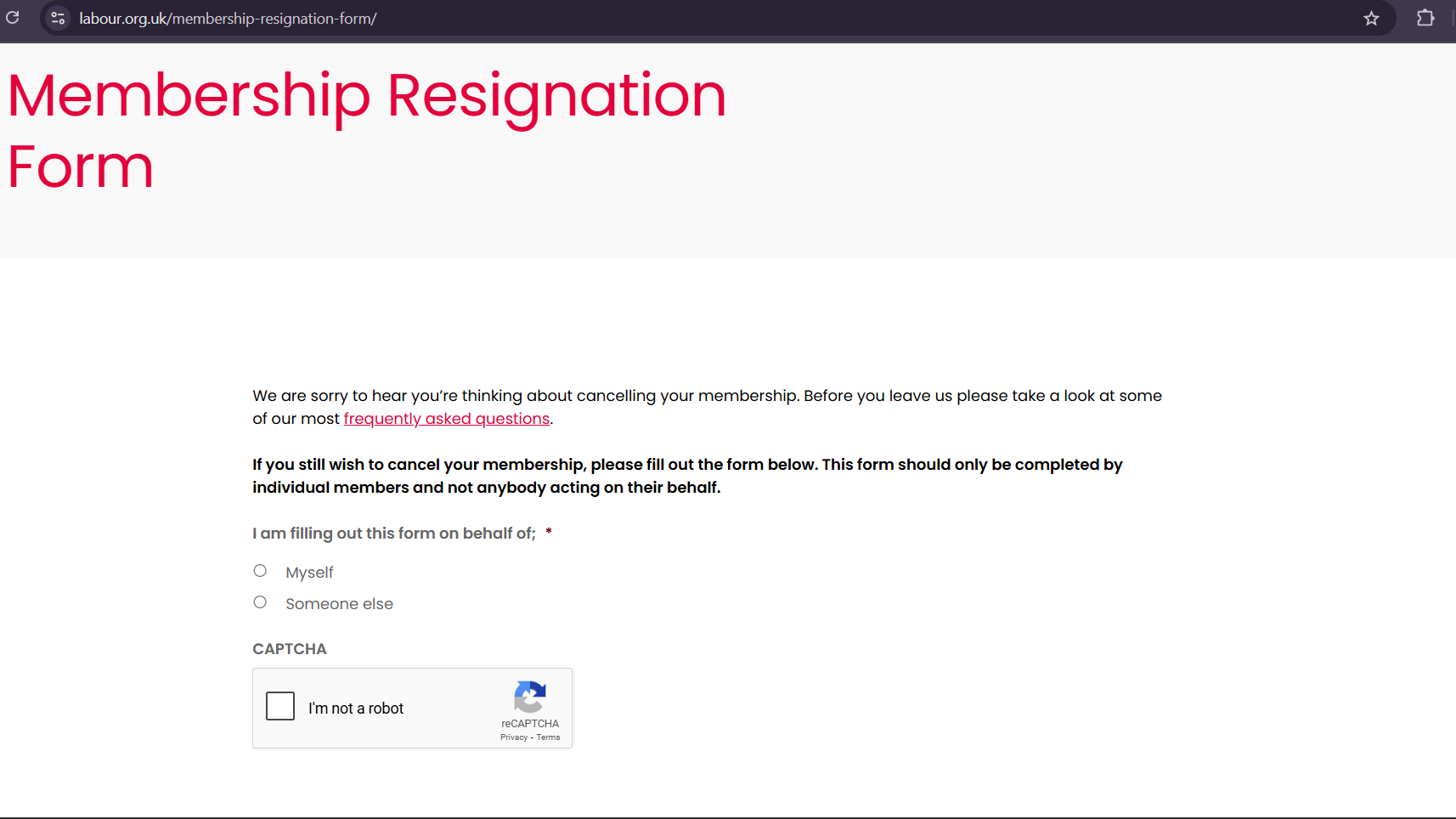The height and width of the screenshot is (819, 1456).
Task: Open the site information icon in address bar
Action: 58,18
